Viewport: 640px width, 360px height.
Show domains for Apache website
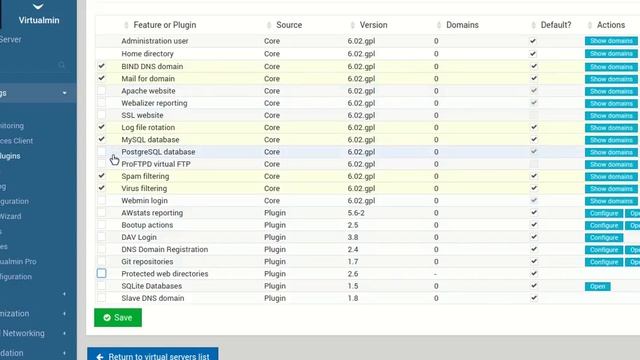(611, 91)
